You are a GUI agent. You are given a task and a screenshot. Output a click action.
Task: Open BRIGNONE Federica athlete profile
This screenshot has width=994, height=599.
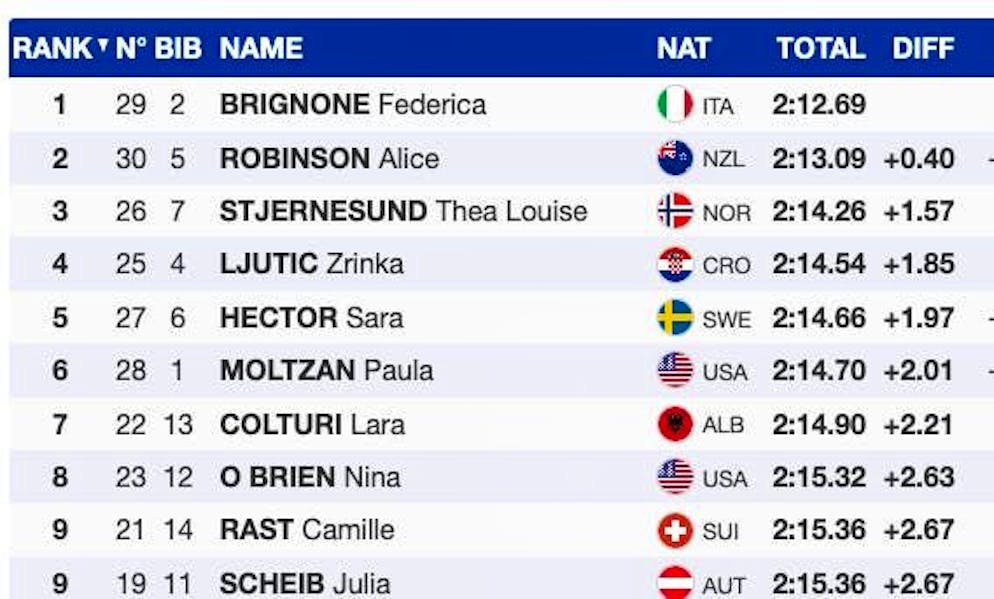353,104
